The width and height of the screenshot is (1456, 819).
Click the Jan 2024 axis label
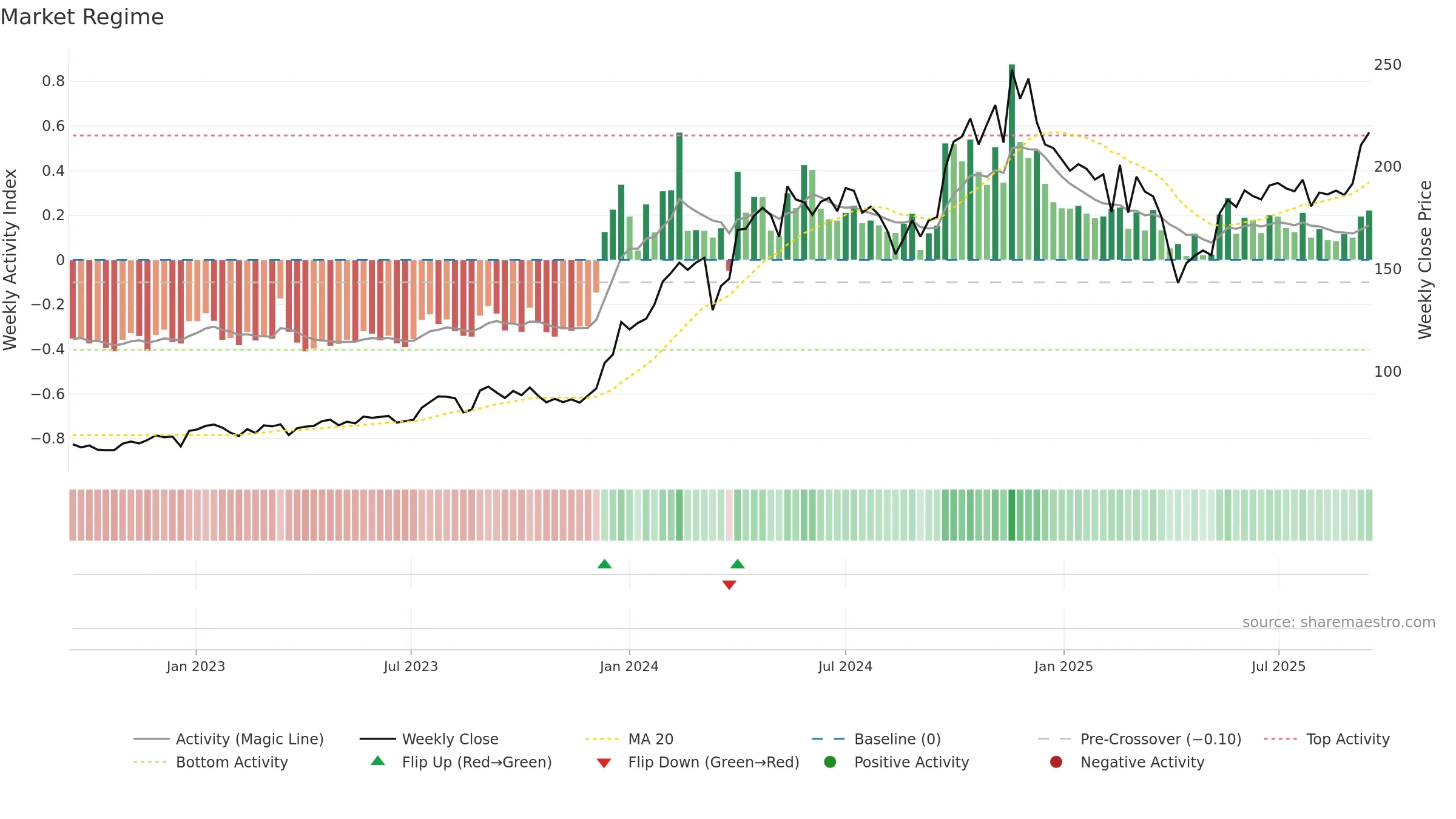point(629,666)
